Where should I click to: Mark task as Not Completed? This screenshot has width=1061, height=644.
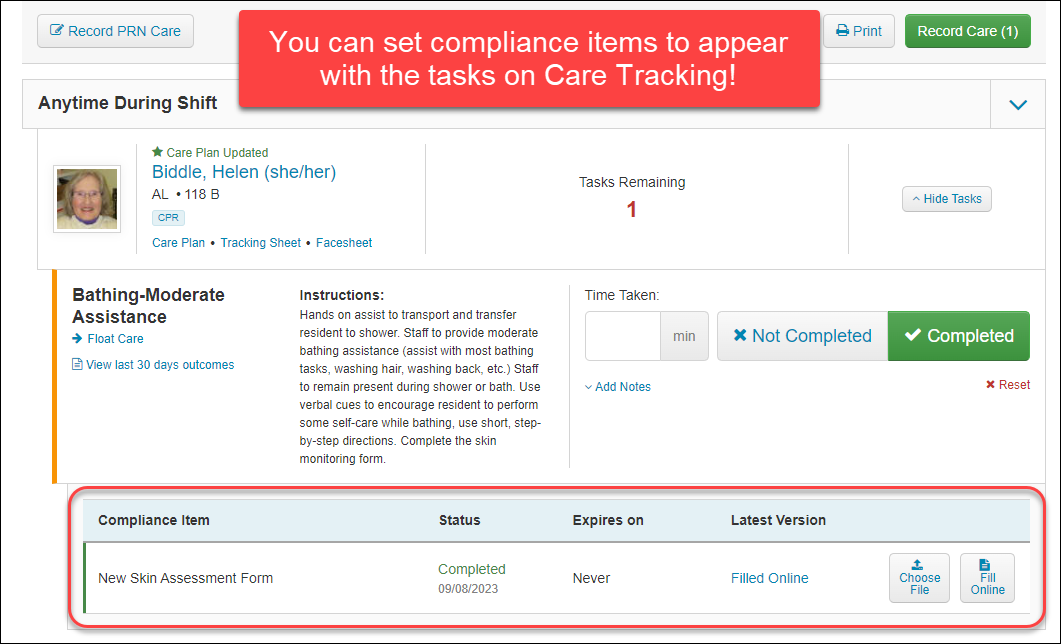pyautogui.click(x=803, y=336)
